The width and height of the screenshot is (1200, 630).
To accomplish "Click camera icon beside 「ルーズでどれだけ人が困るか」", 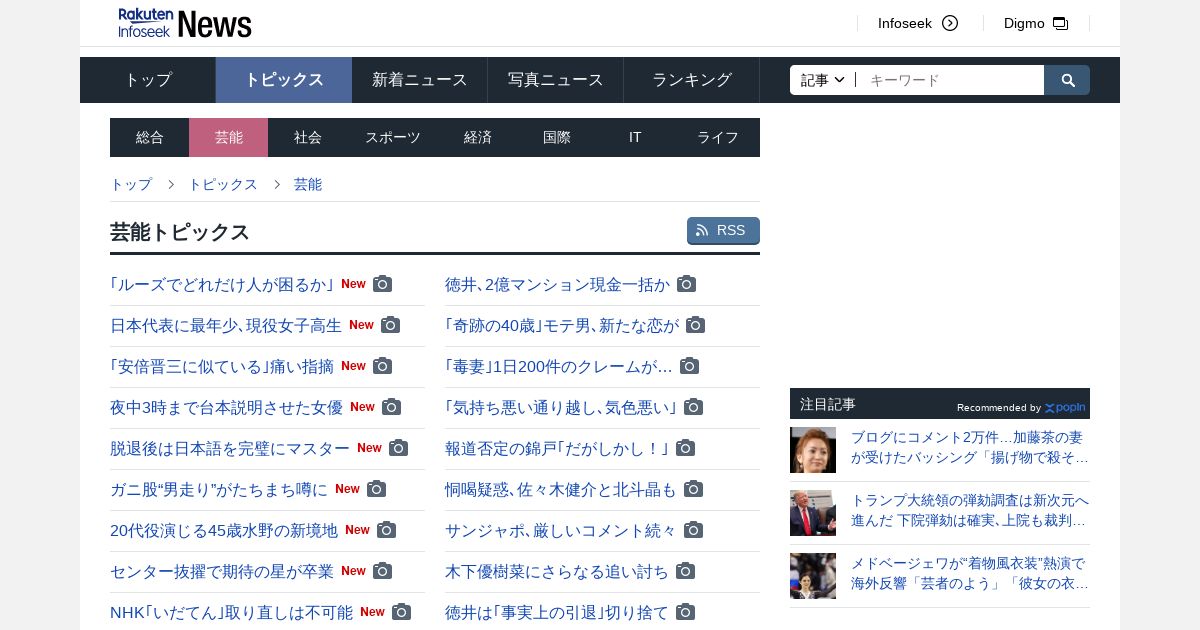I will click(383, 284).
